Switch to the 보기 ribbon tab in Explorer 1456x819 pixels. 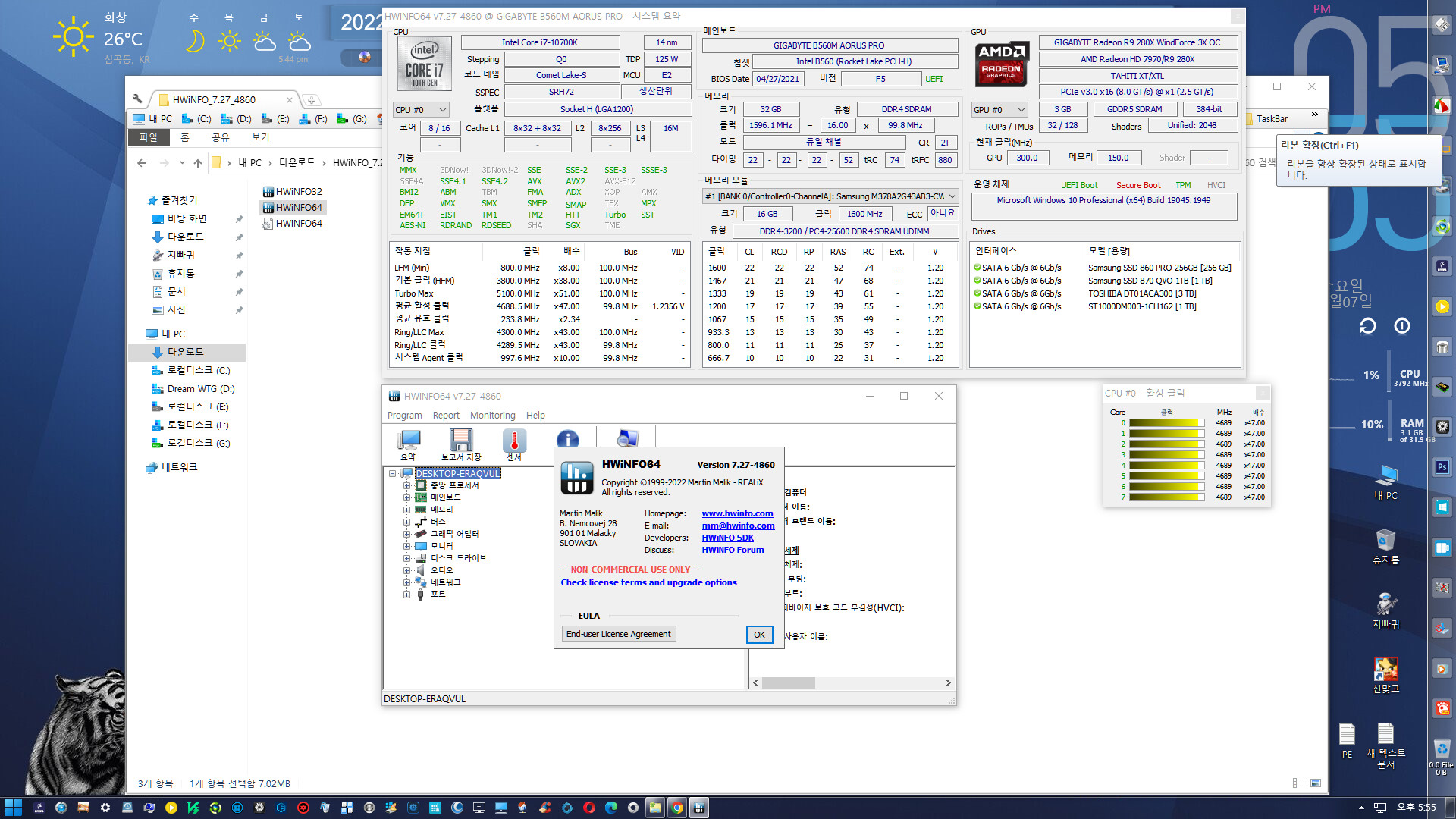pos(260,137)
